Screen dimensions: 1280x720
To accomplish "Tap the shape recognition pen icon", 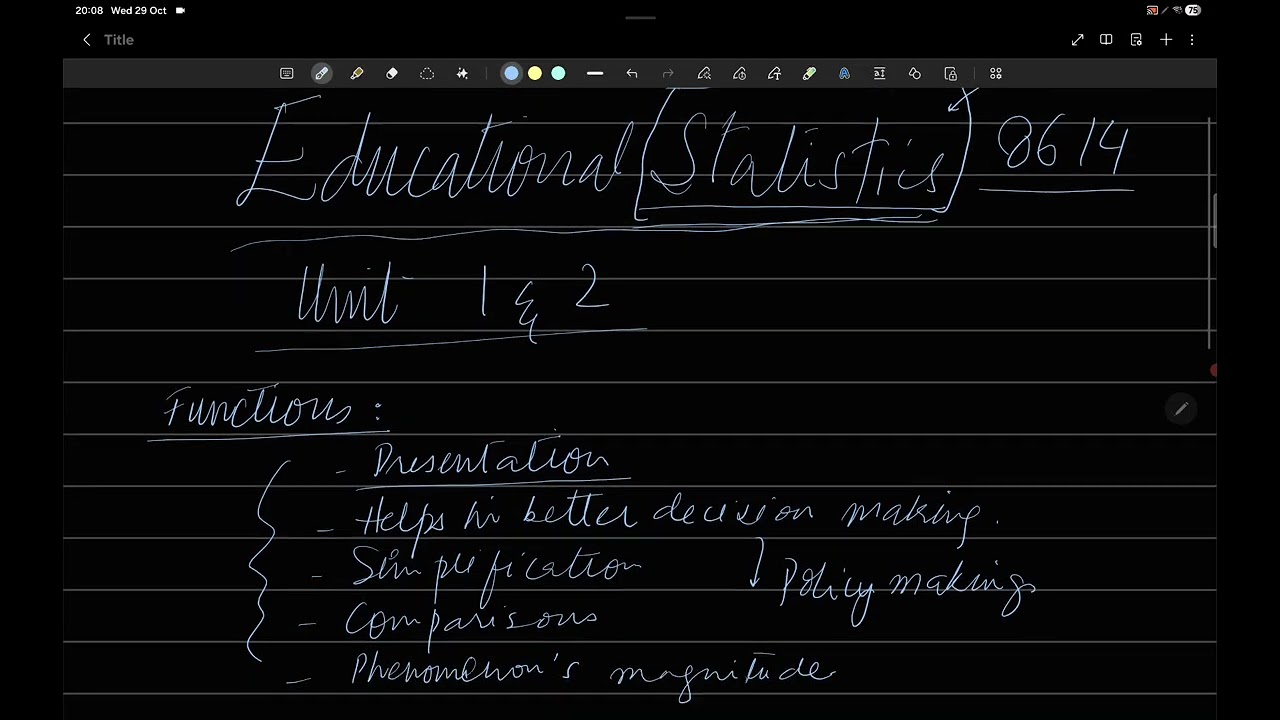I will point(739,73).
